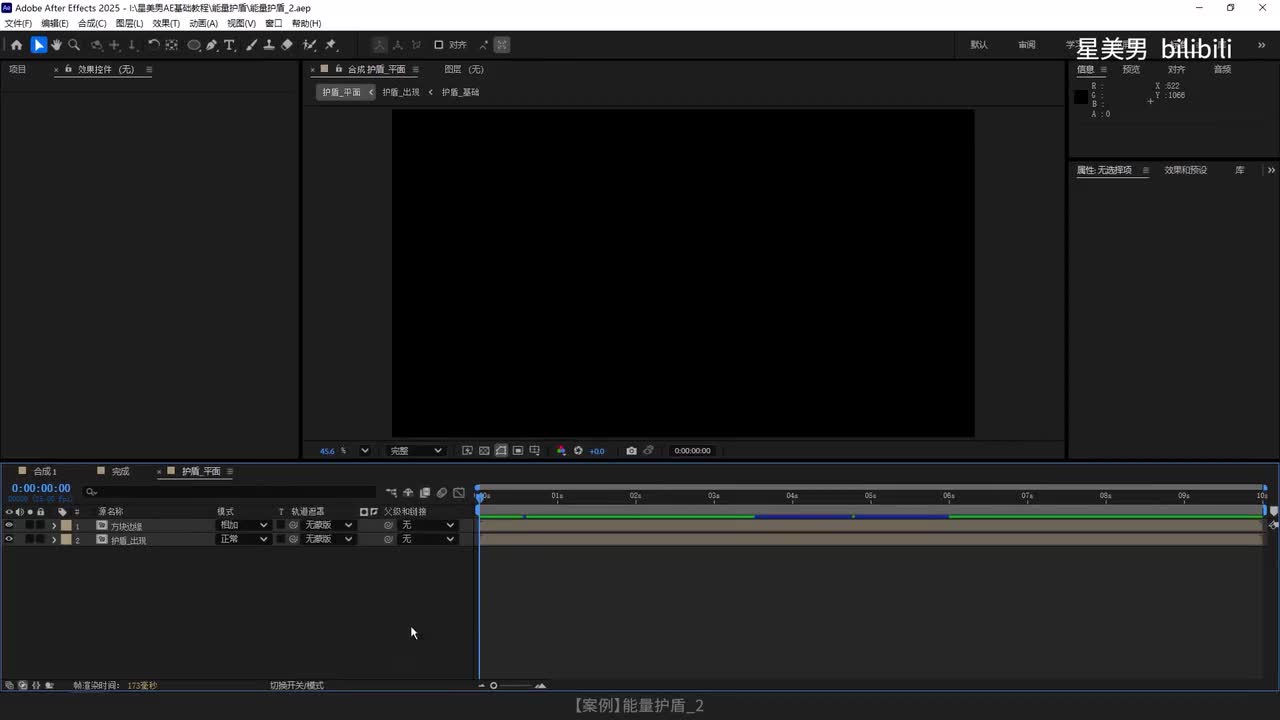Click 切换开关/模式 at timeline bottom
This screenshot has height=720, width=1280.
(297, 686)
